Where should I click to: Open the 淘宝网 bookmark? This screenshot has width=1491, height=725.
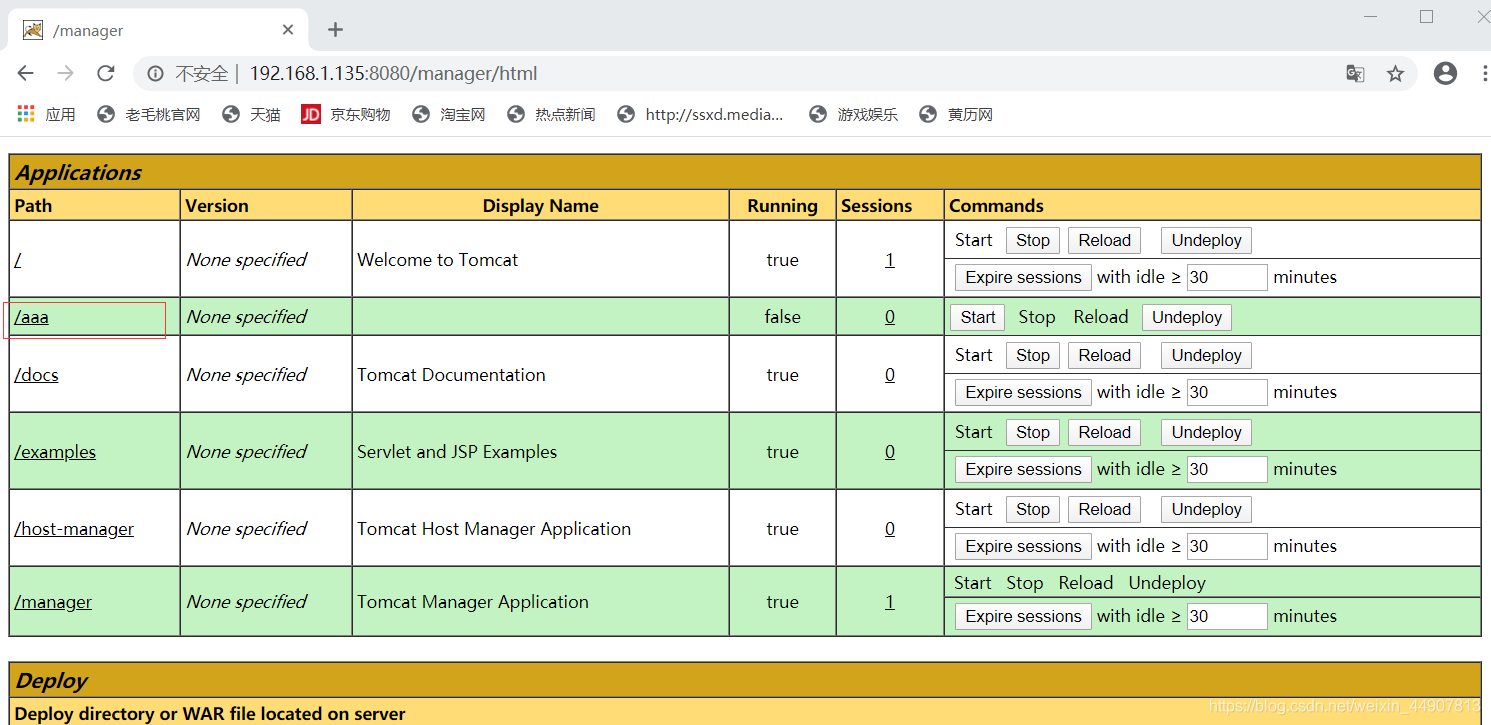click(x=449, y=114)
